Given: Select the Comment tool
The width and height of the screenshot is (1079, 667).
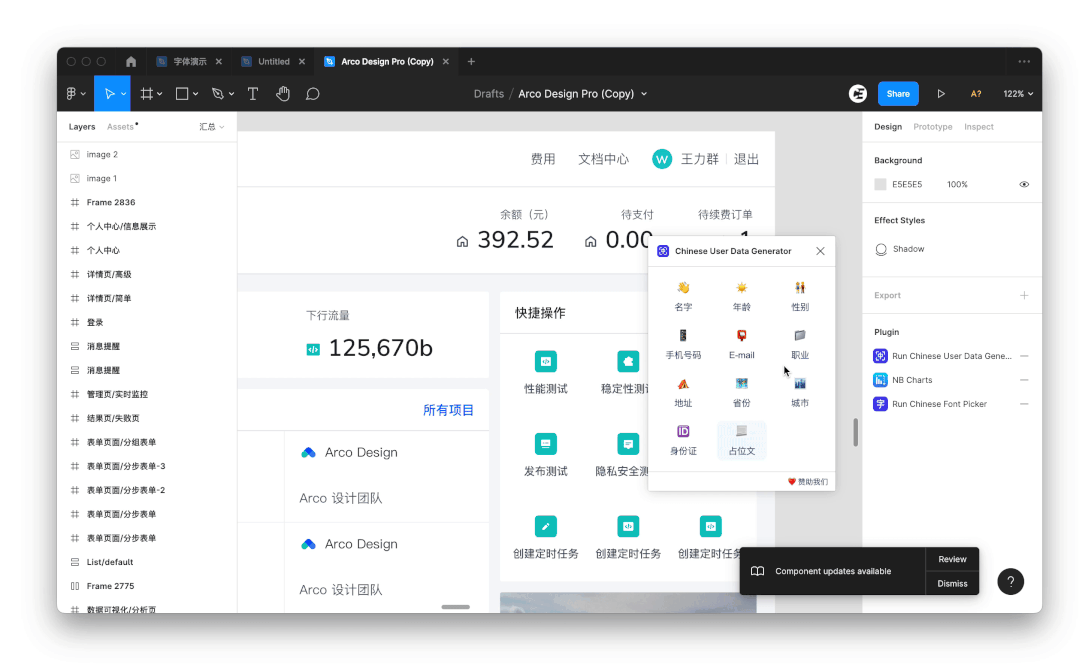Looking at the screenshot, I should point(313,94).
